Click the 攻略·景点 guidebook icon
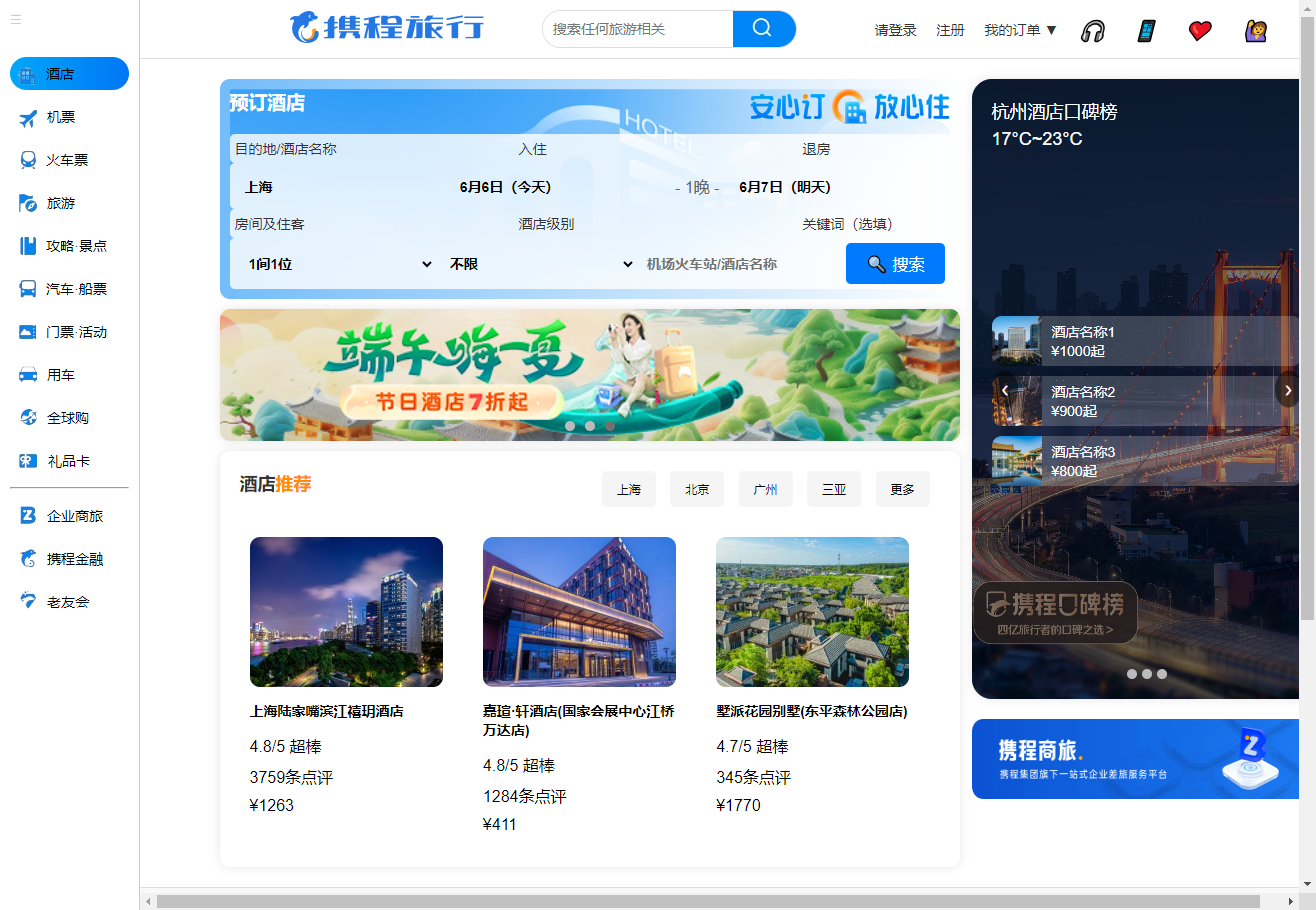Viewport: 1316px width, 910px height. point(28,246)
